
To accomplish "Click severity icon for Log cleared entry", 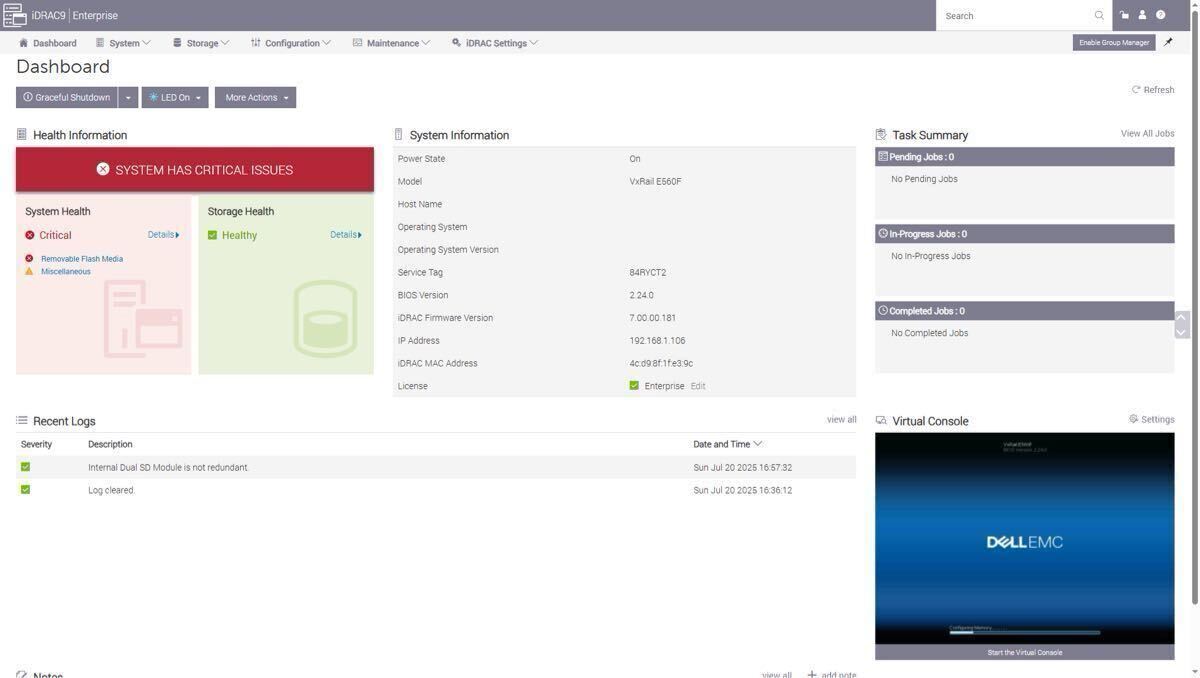I will coord(25,489).
